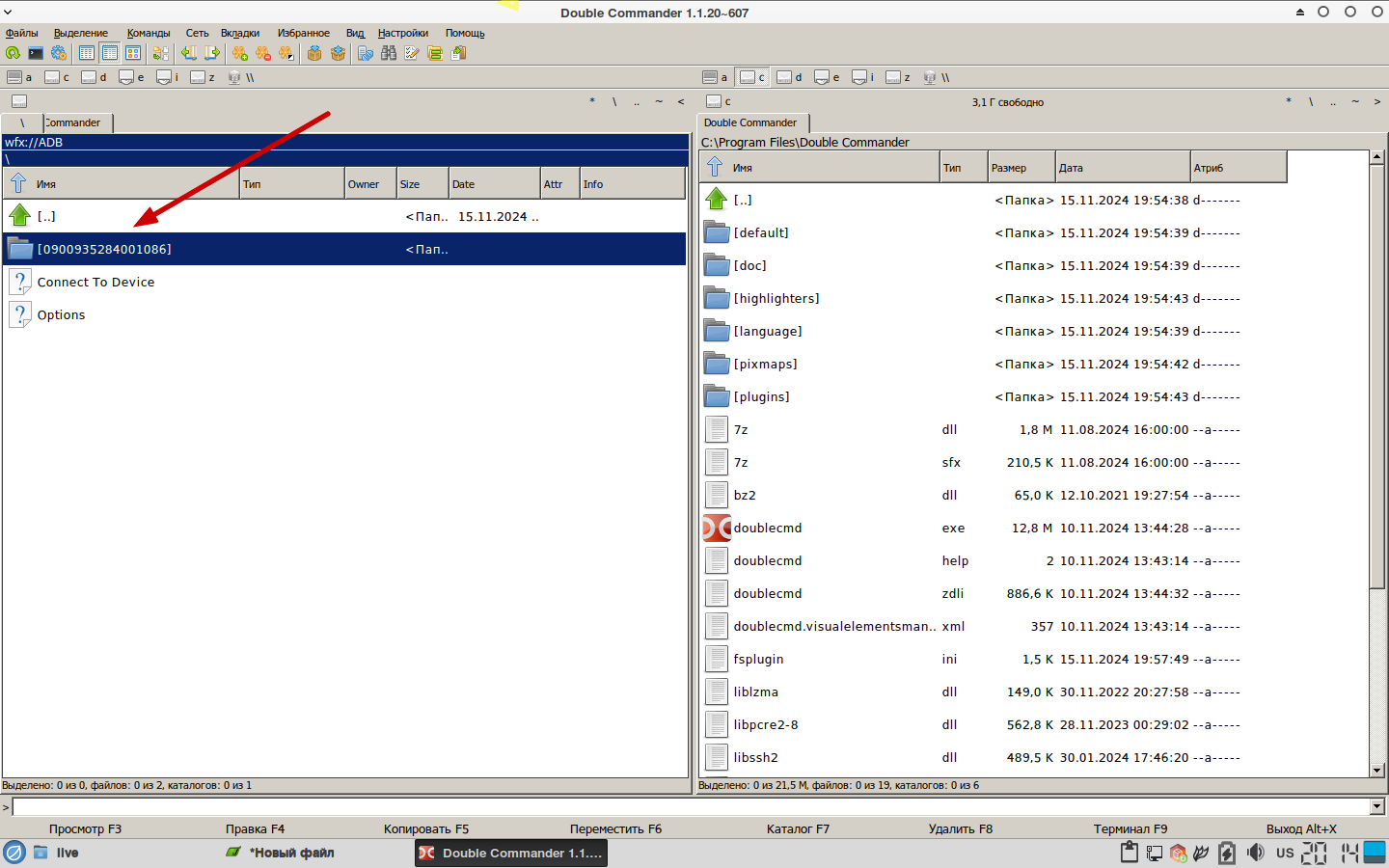
Task: Click the unselect group minus icon
Action: pos(263,53)
